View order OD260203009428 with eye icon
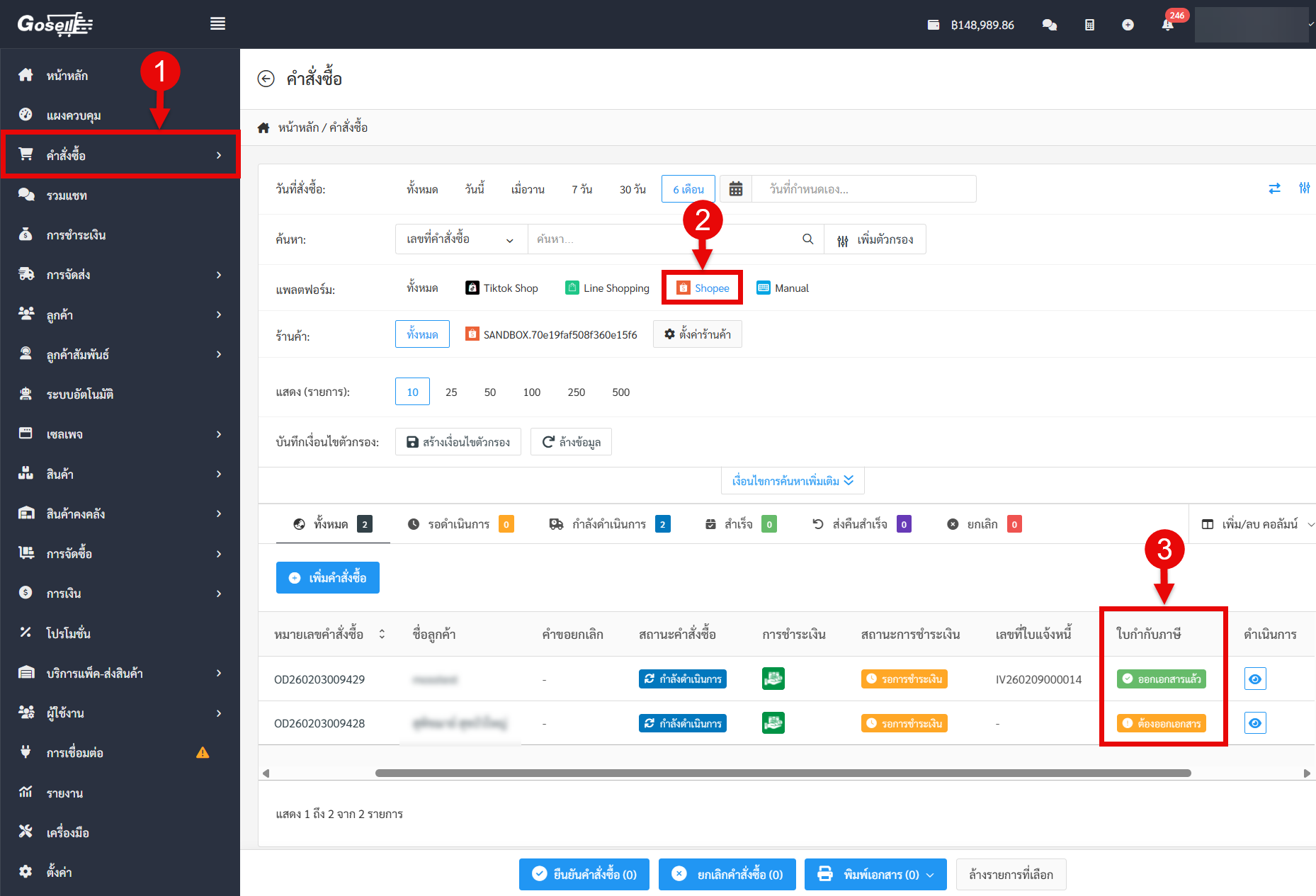The image size is (1316, 896). tap(1255, 723)
